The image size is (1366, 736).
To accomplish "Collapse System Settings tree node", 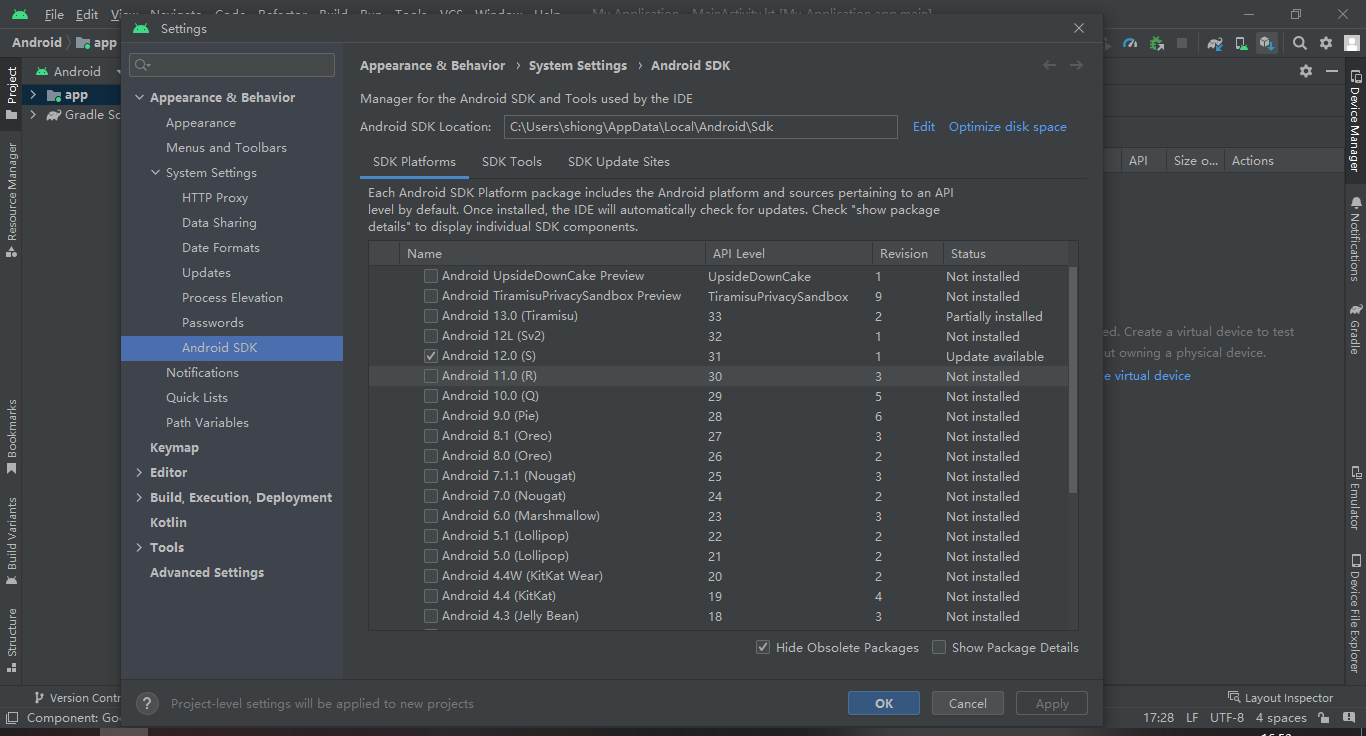I will (155, 172).
